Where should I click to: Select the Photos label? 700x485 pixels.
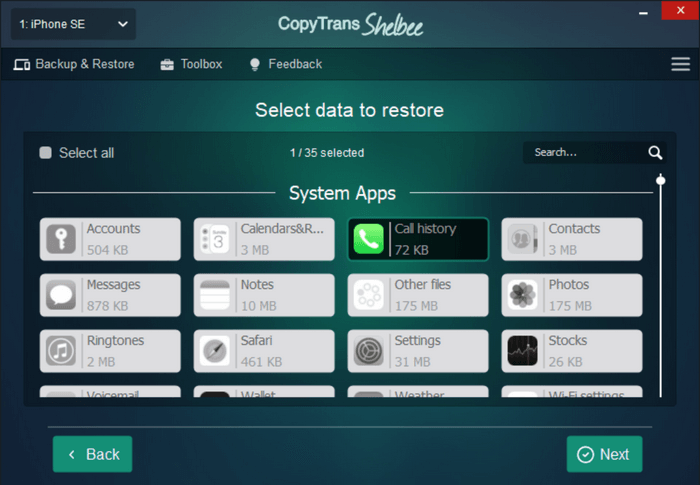click(569, 284)
